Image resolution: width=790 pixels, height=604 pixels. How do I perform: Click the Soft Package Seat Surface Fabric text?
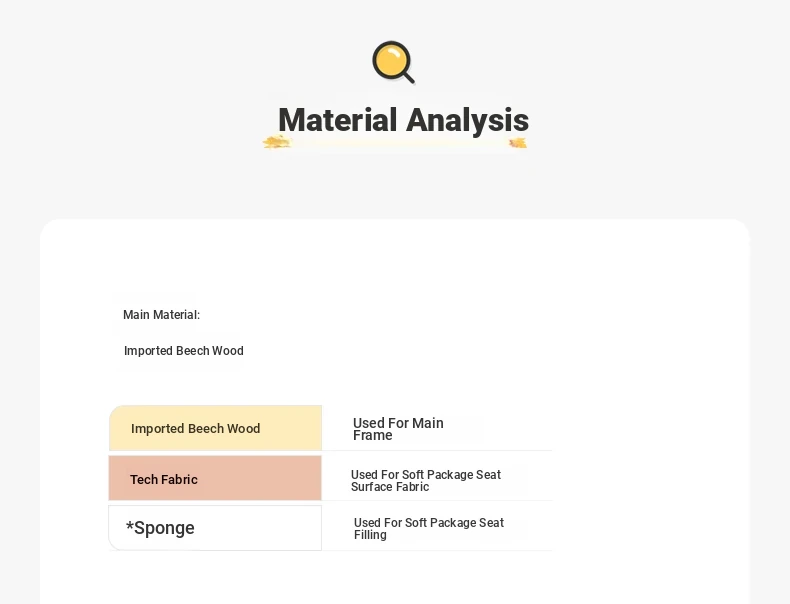pyautogui.click(x=426, y=481)
